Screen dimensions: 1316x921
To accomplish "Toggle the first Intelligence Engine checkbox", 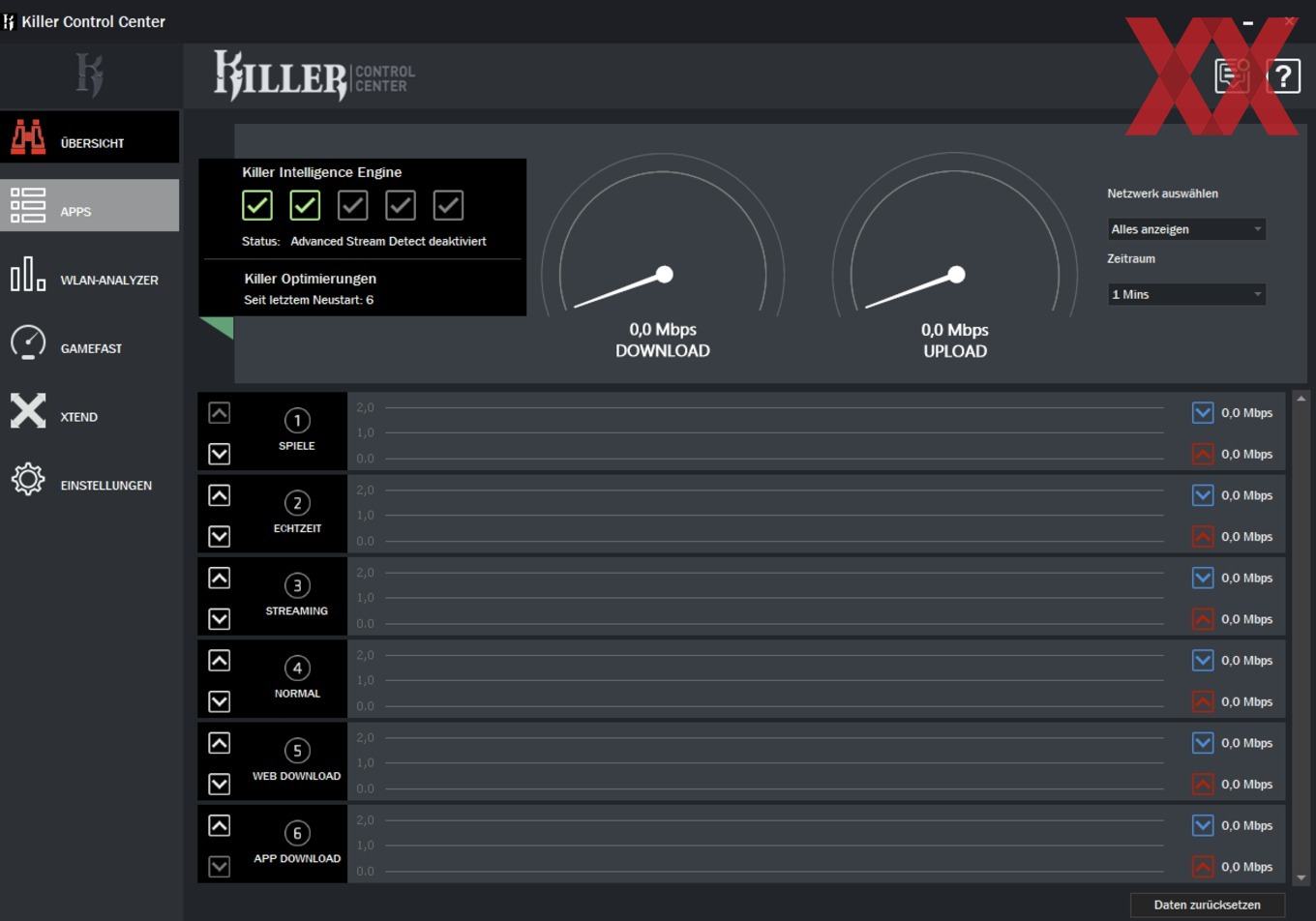I will pos(257,205).
